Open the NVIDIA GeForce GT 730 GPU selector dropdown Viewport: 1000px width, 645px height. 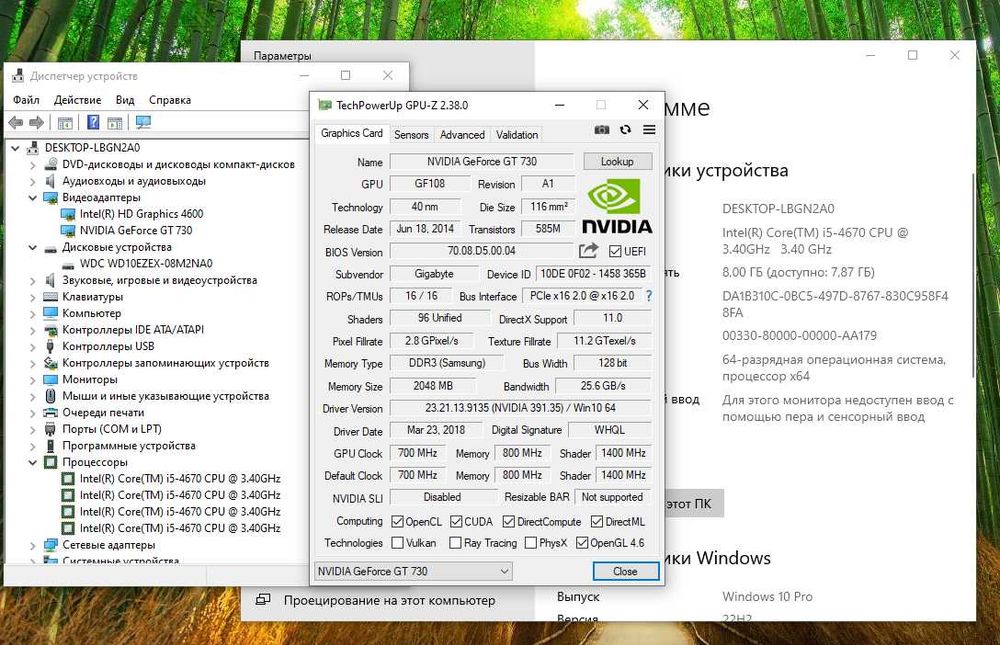coord(413,571)
